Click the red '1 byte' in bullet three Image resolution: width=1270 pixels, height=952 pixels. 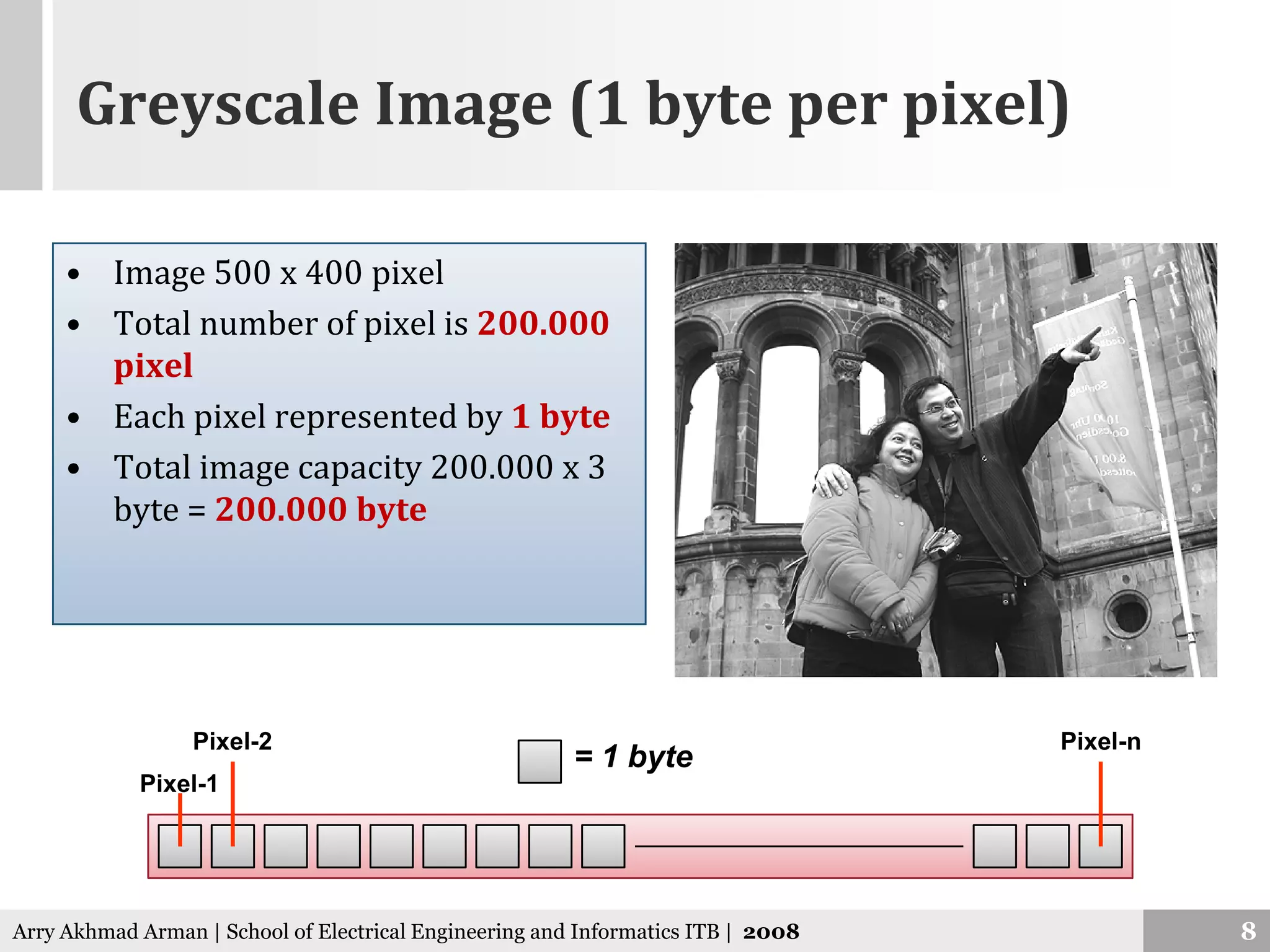561,416
